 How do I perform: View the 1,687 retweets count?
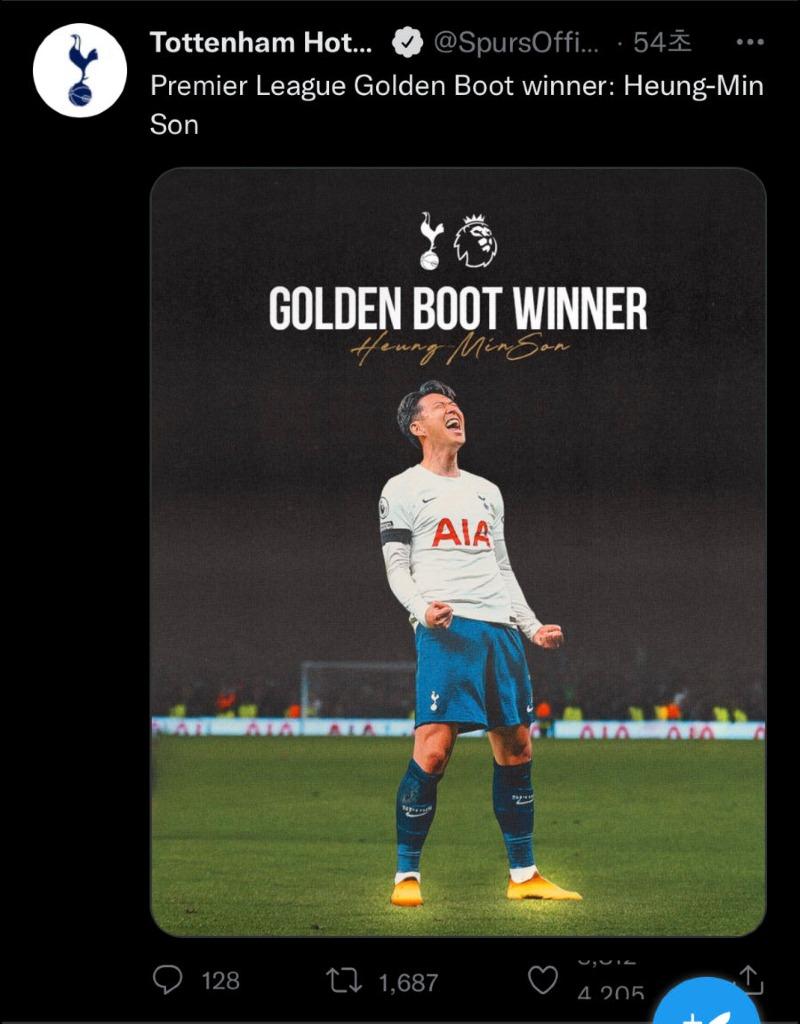pos(408,982)
